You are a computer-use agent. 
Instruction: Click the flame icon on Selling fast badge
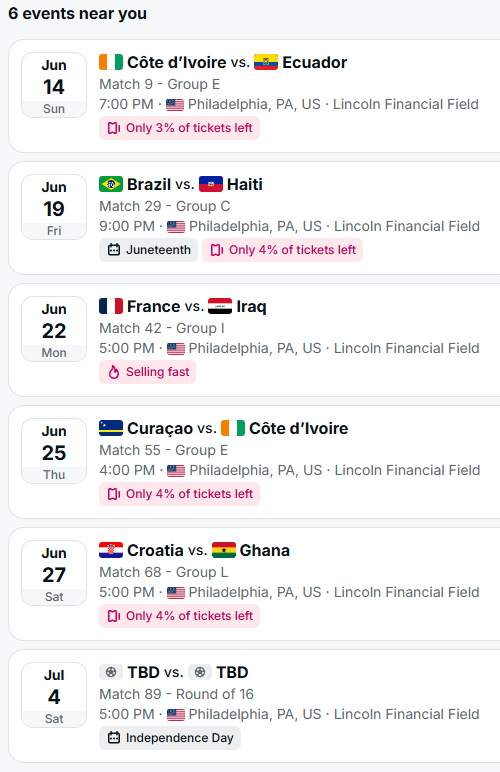tap(114, 372)
